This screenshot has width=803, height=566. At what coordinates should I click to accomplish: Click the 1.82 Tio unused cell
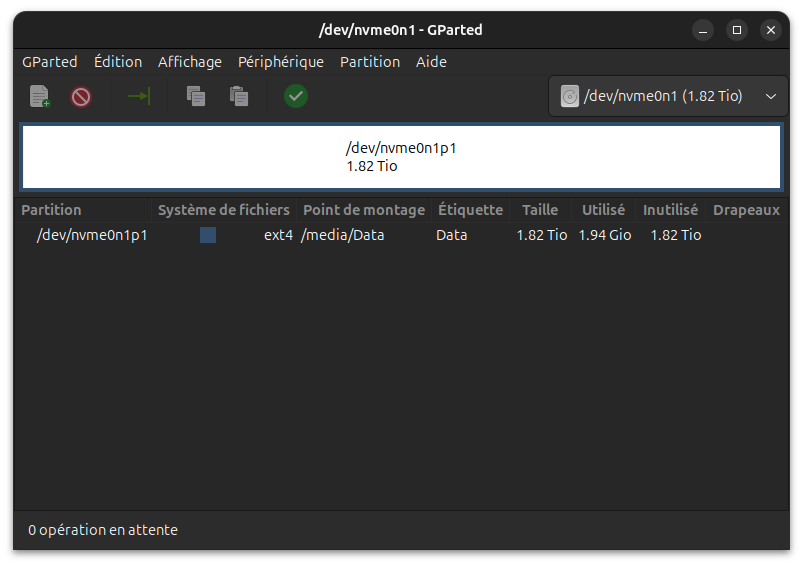click(676, 235)
